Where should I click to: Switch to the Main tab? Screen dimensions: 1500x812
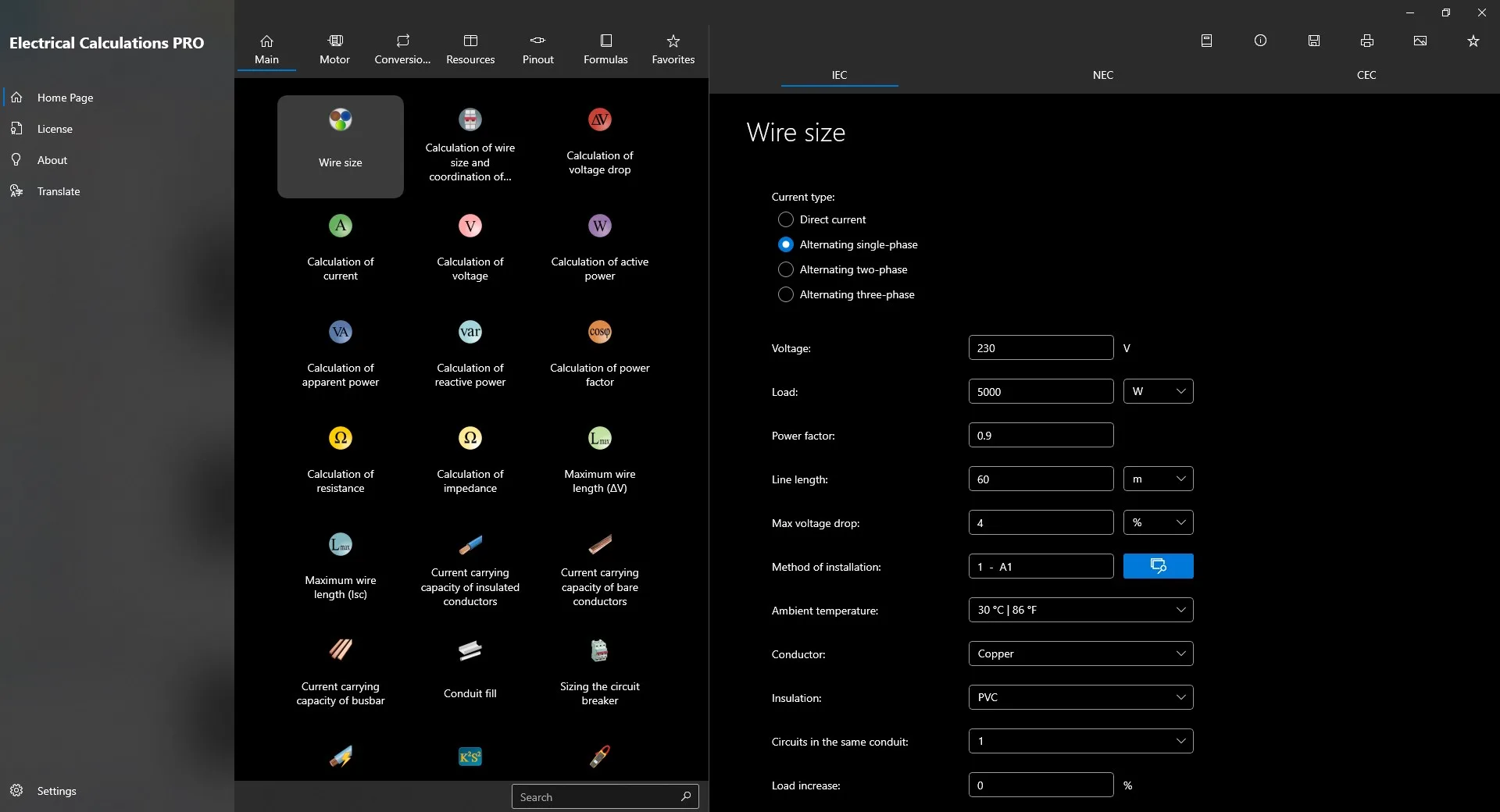266,48
